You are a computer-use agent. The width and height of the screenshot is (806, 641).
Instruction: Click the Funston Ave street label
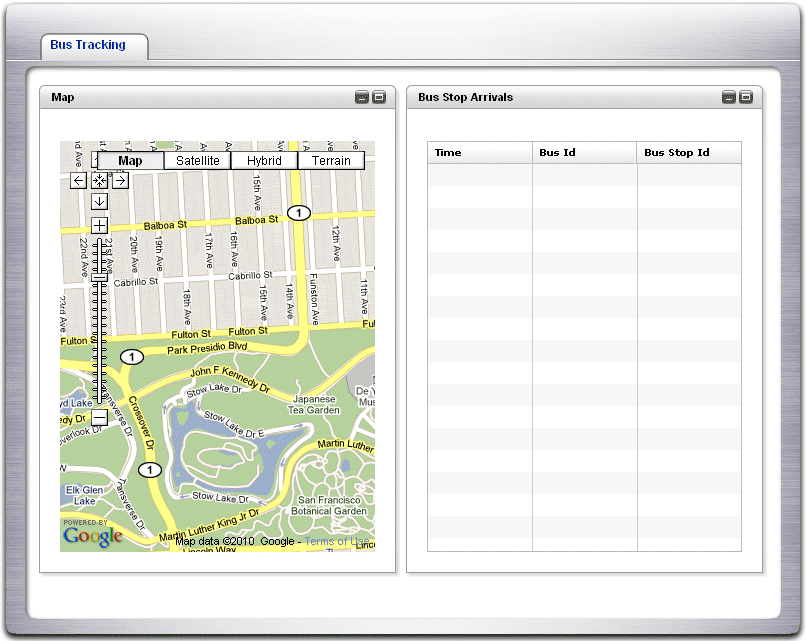click(314, 299)
